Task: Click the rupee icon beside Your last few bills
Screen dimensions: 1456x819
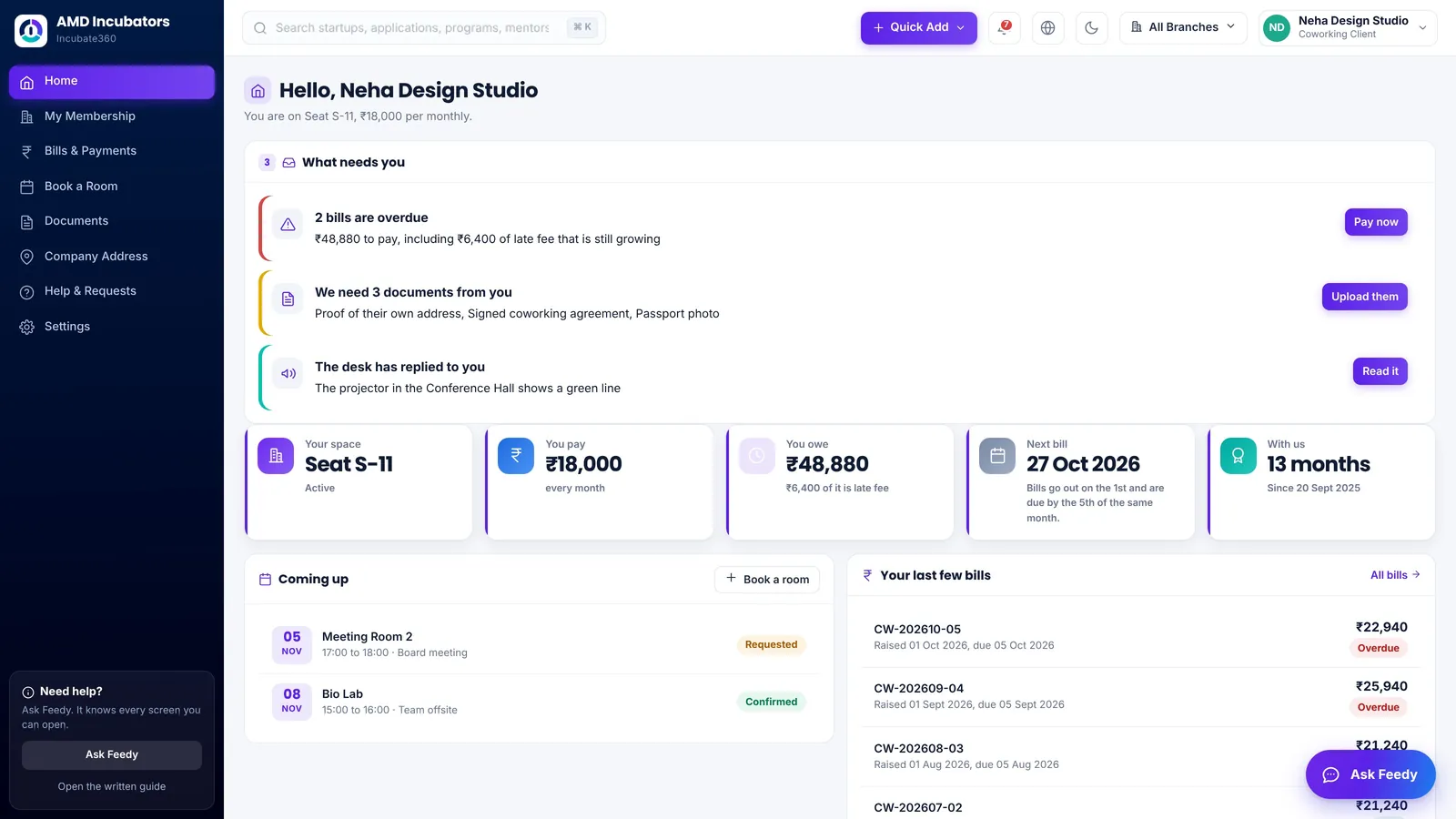Action: pos(867,575)
